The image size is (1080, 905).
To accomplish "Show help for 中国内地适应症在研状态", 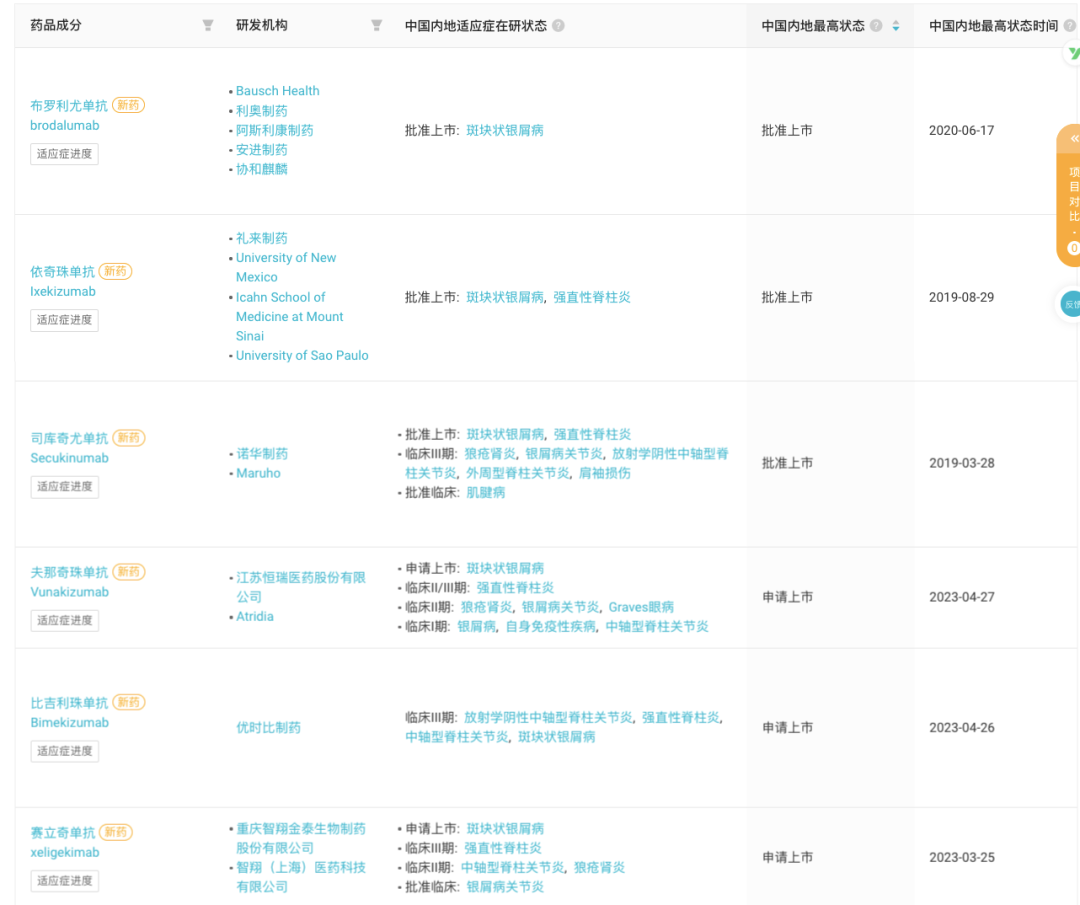I will (x=559, y=25).
